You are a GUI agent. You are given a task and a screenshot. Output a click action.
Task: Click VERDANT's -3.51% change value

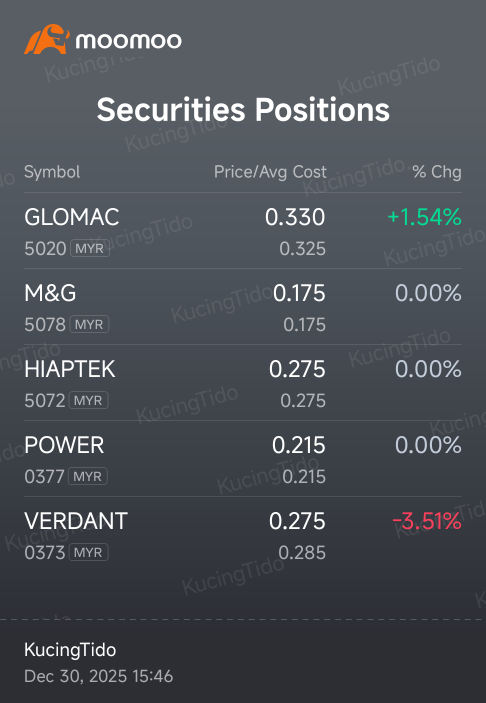point(427,521)
